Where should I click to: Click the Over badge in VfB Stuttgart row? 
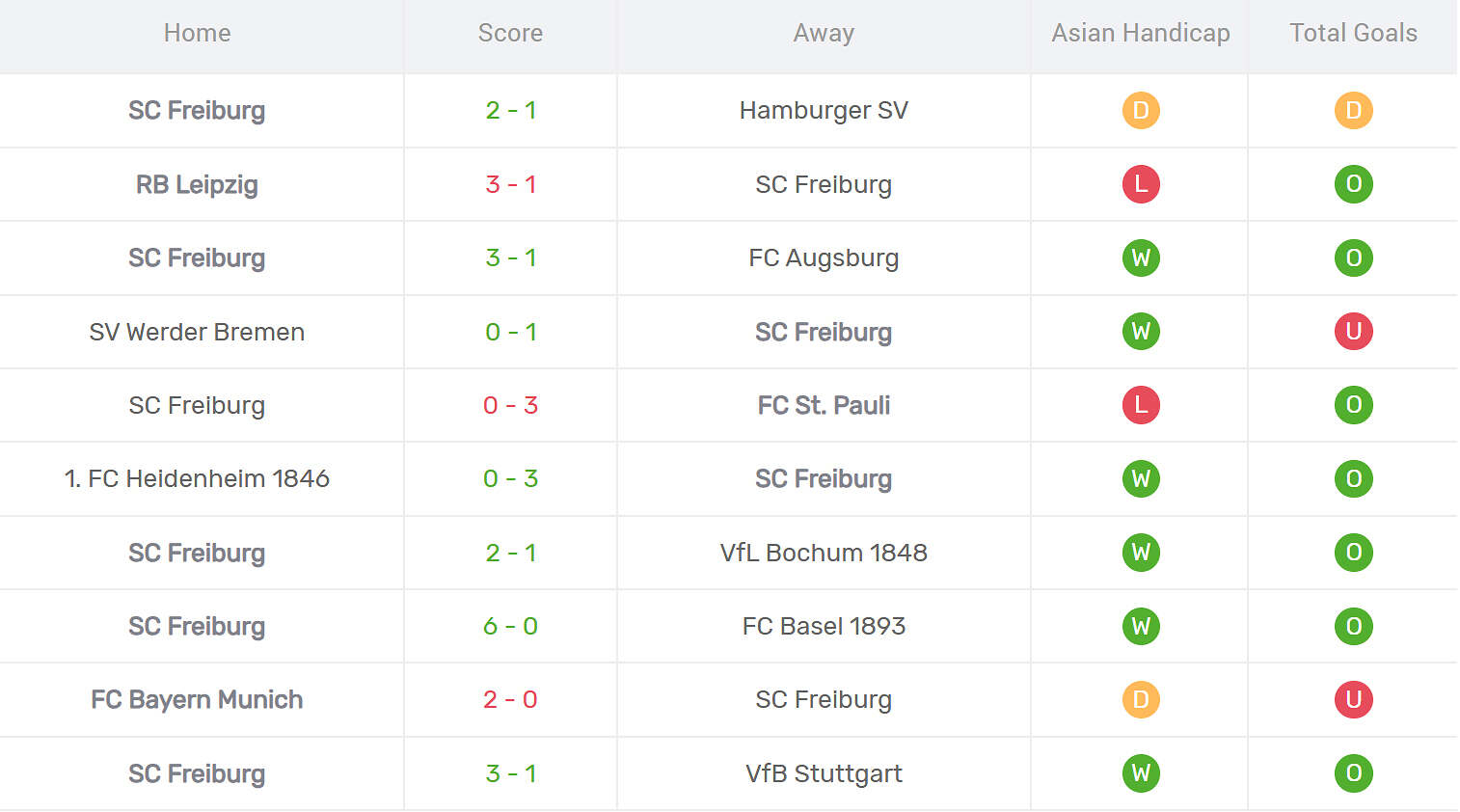[x=1353, y=773]
